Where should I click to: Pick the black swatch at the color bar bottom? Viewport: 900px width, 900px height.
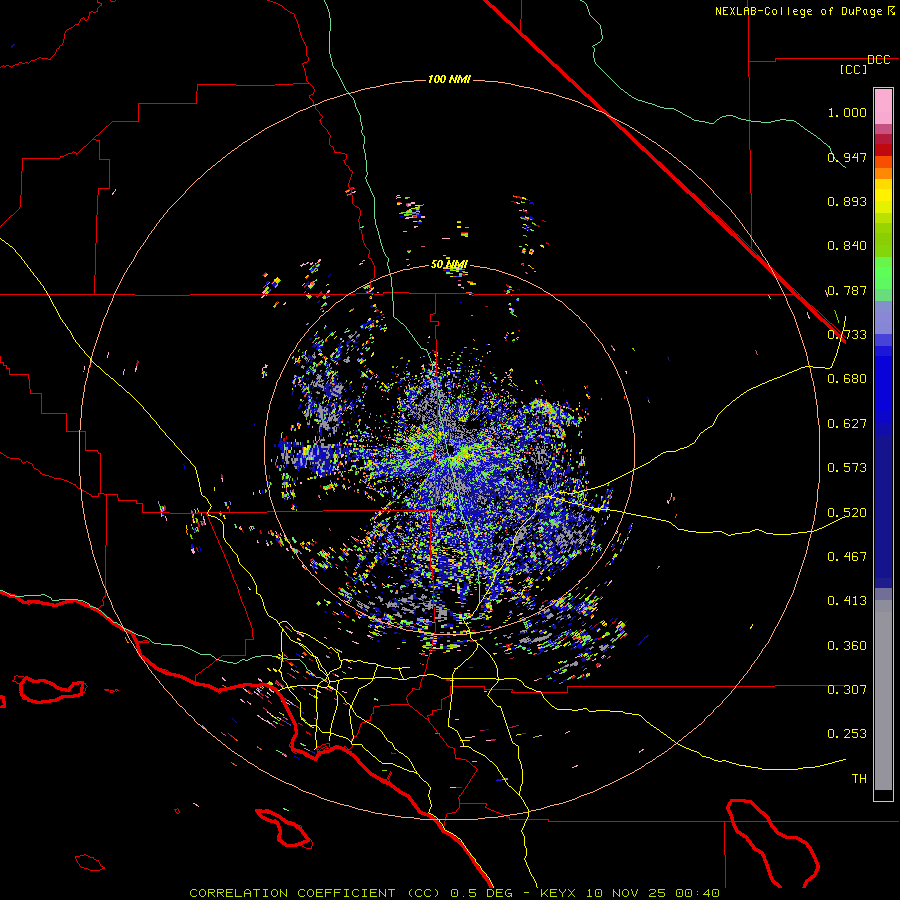883,794
